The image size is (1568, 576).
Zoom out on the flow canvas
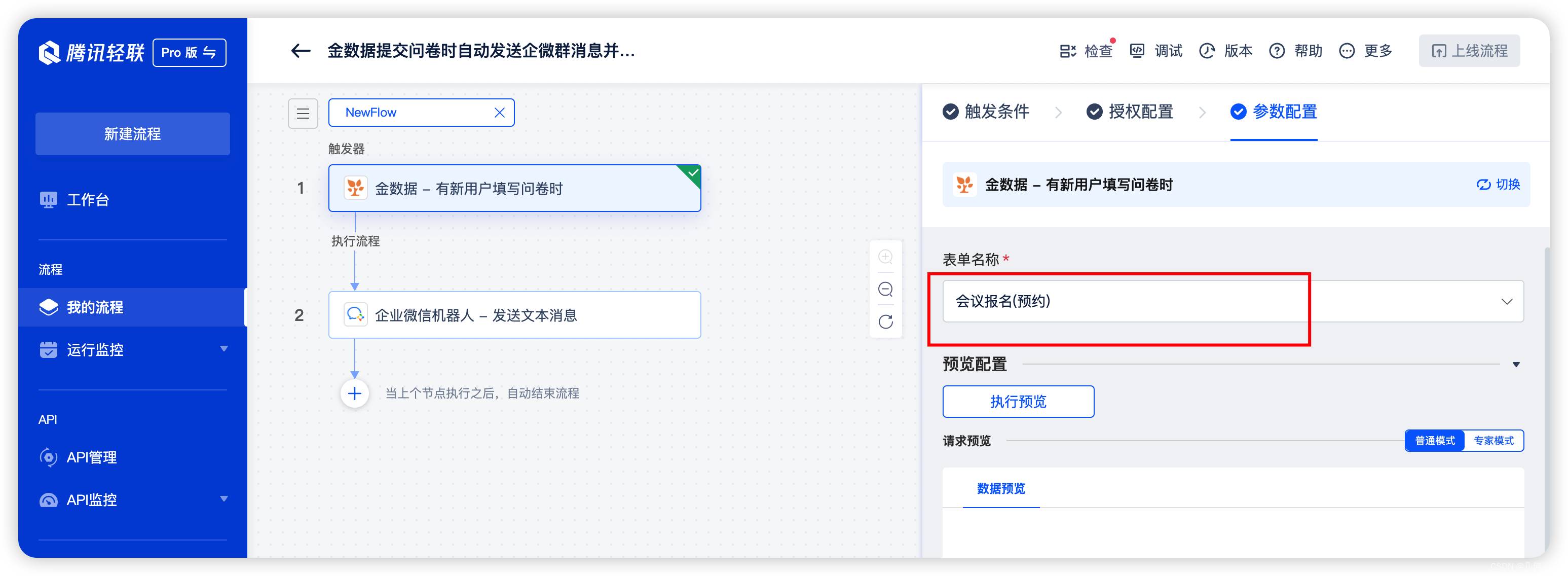point(885,289)
